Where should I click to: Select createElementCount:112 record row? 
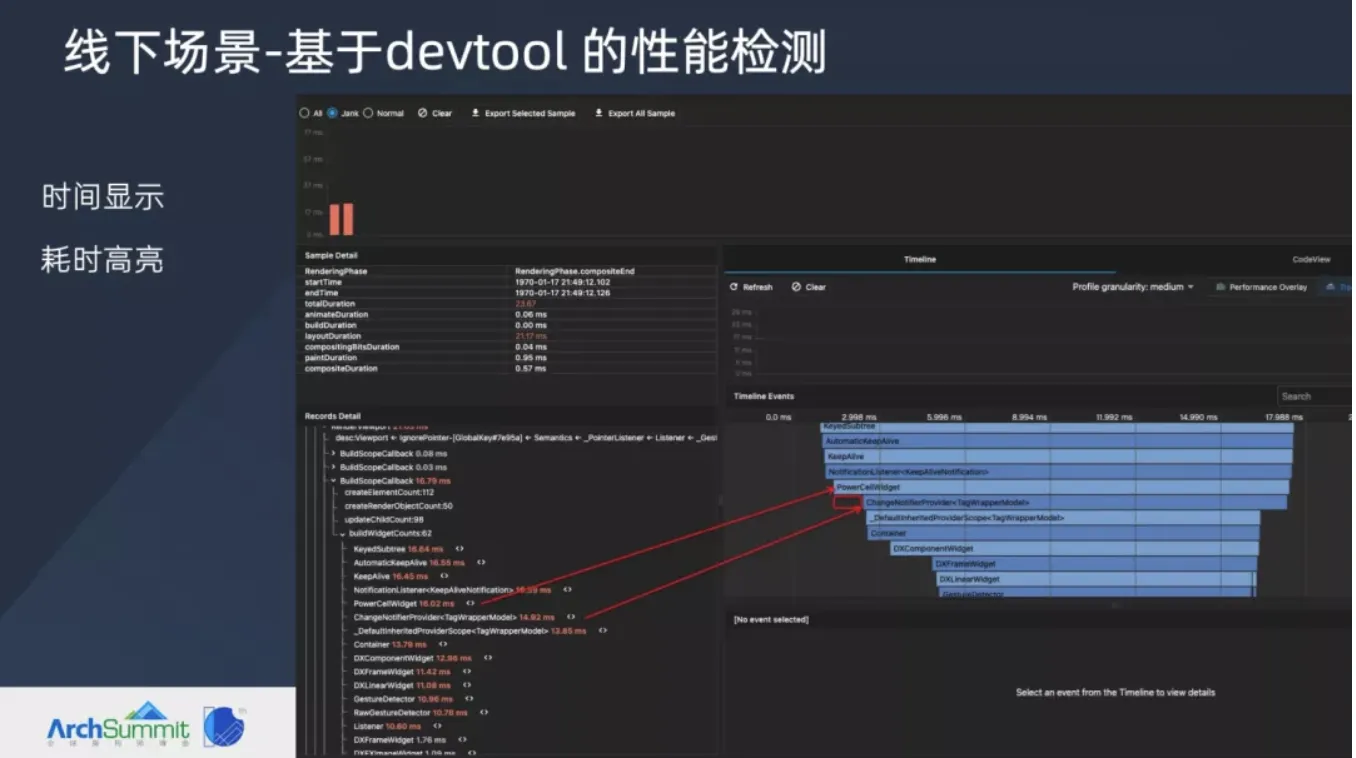(x=389, y=492)
